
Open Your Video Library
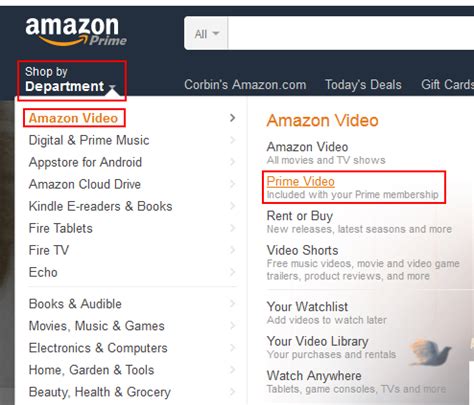click(x=317, y=341)
